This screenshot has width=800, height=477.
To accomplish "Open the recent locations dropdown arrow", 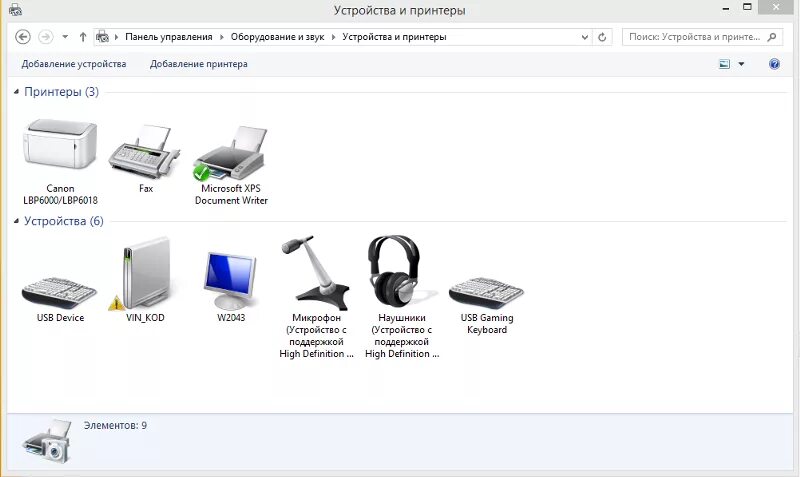I will (x=65, y=37).
